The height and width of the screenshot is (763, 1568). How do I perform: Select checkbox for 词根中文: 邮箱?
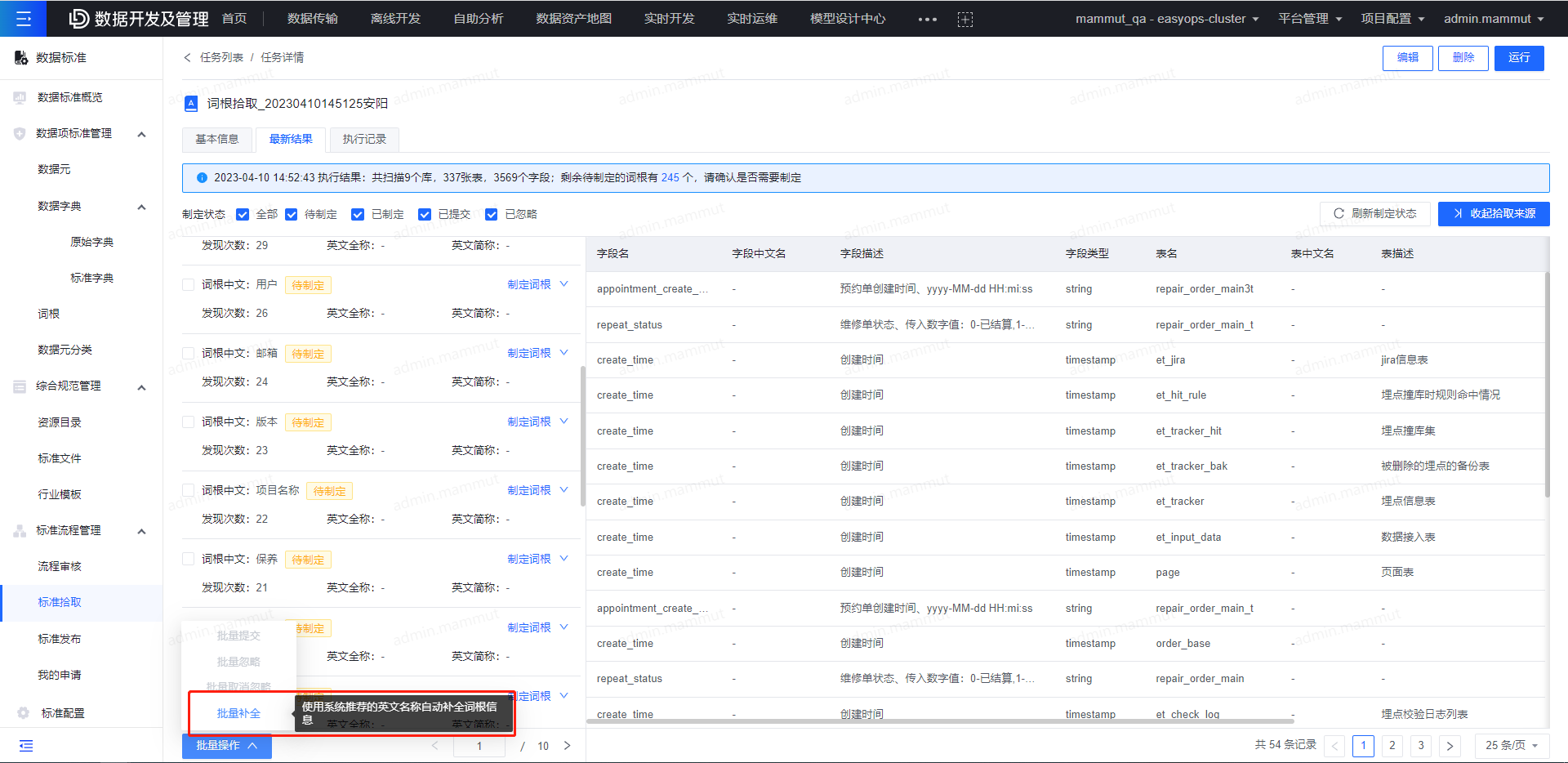point(188,354)
